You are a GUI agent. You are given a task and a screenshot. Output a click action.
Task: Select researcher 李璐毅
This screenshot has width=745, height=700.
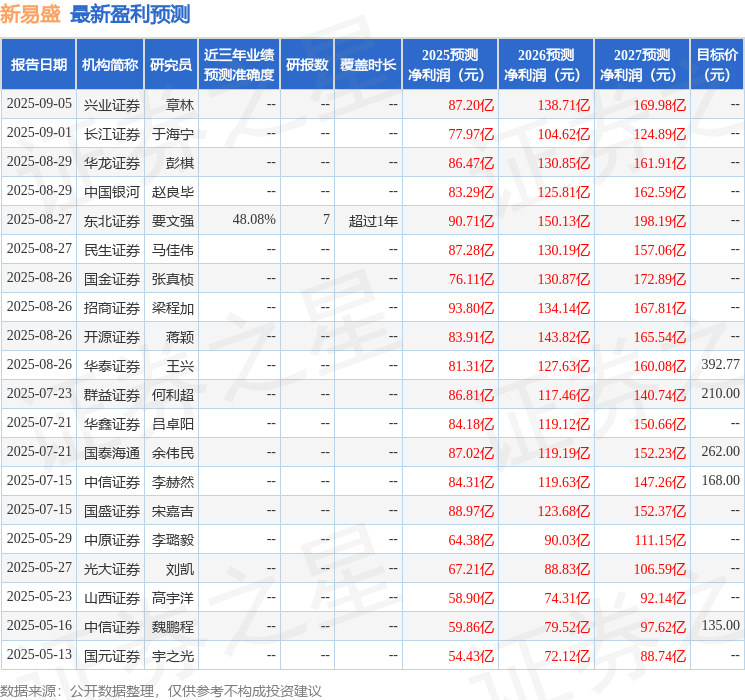[x=173, y=540]
